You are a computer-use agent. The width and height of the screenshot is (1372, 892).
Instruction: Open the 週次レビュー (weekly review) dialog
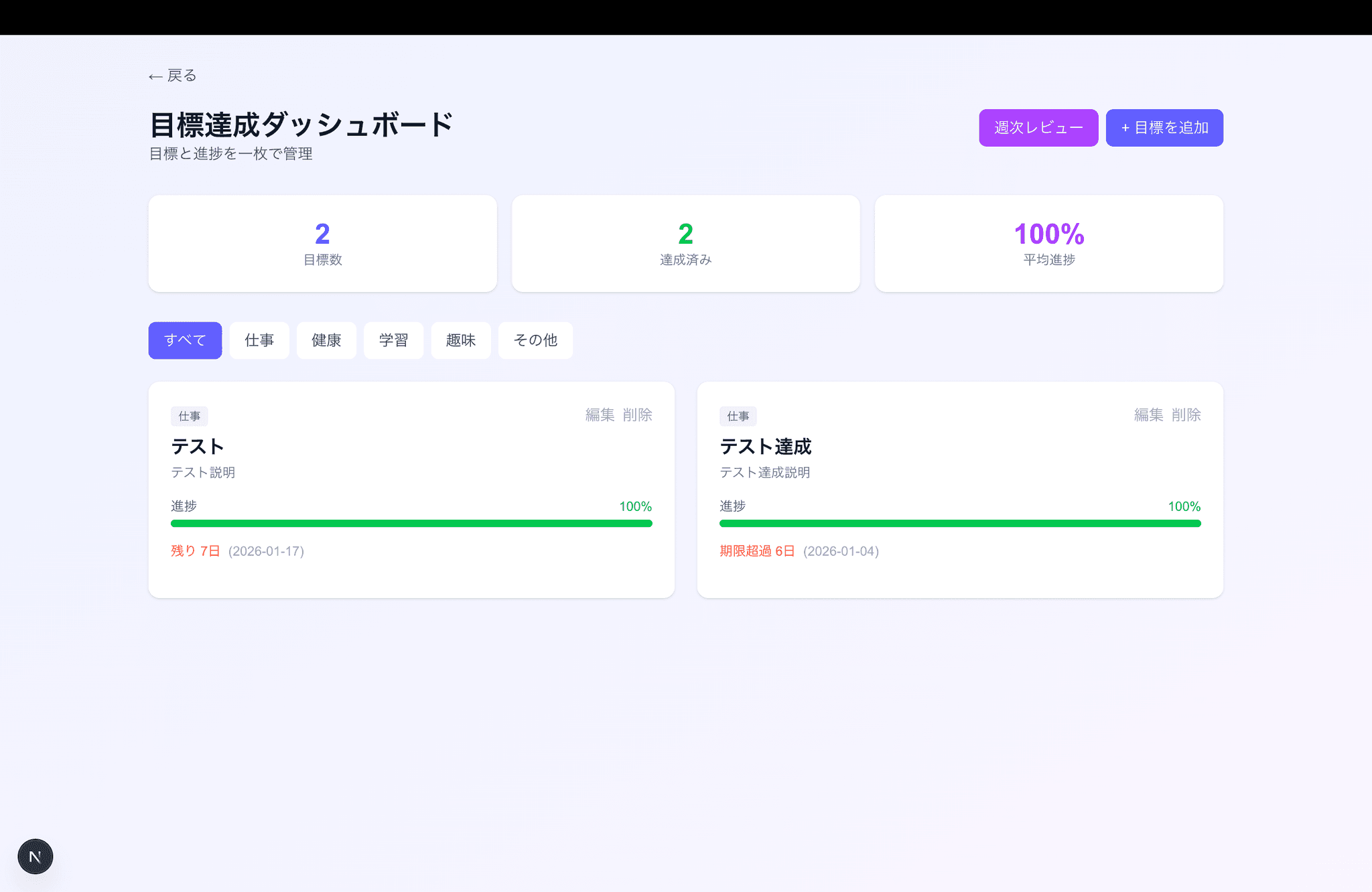click(1038, 127)
